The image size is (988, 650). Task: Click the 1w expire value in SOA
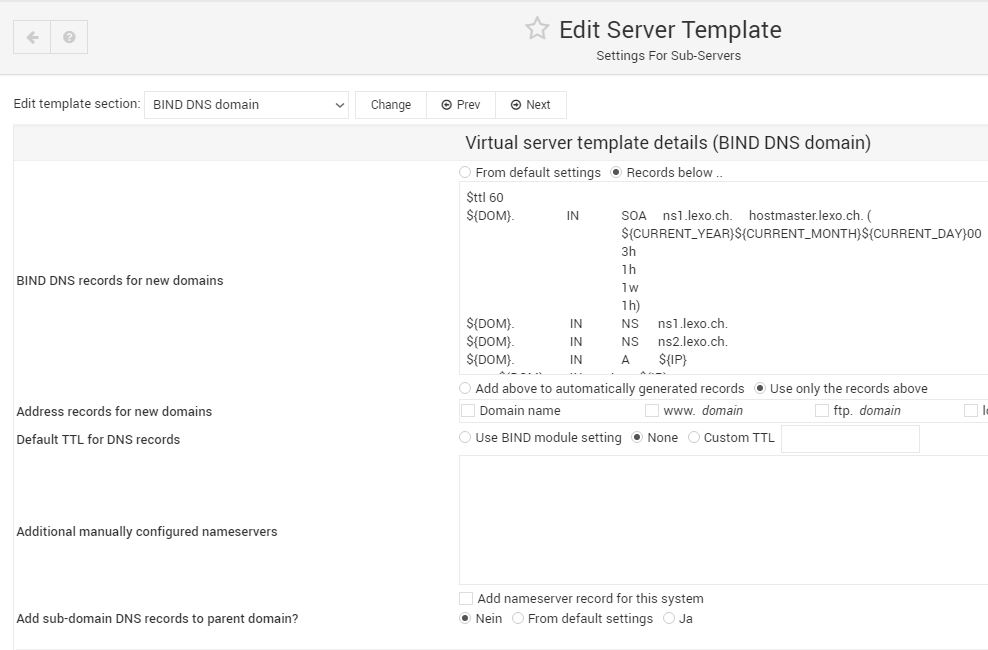[629, 288]
